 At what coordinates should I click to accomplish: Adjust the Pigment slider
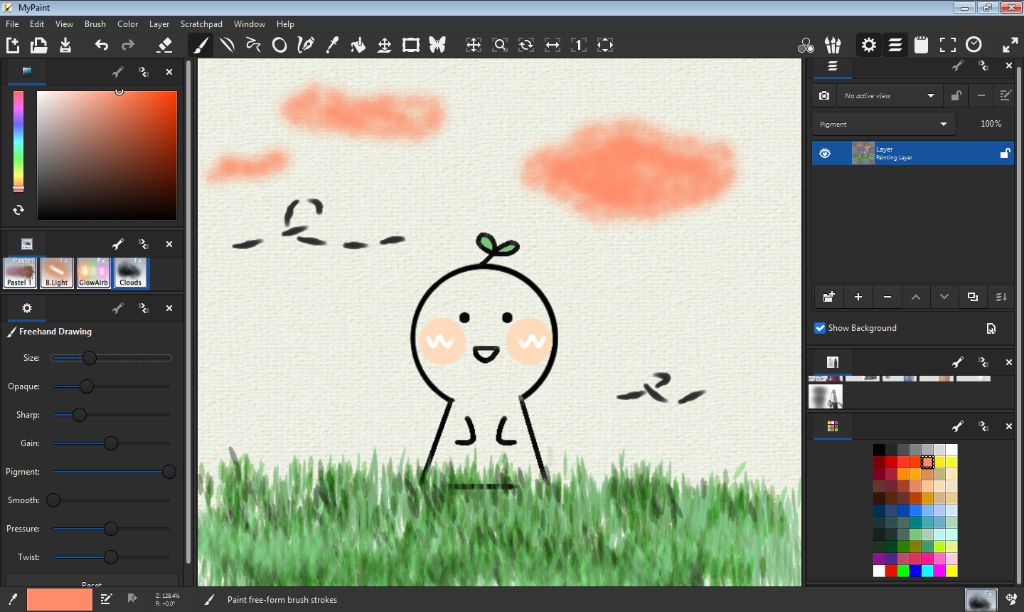pos(112,472)
